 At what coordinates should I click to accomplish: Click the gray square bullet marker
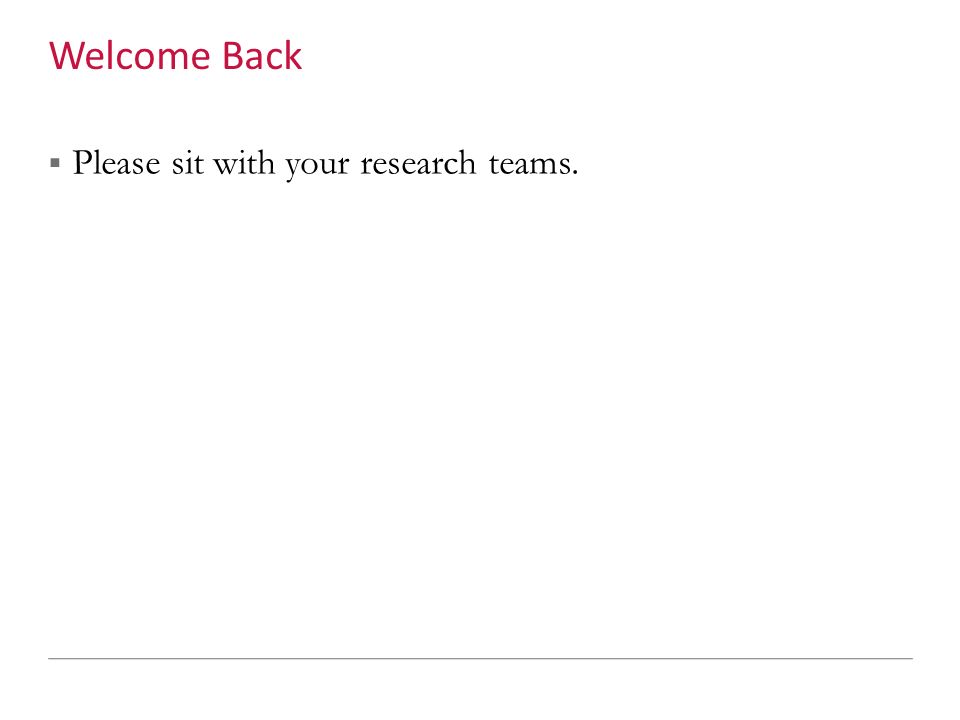point(55,163)
